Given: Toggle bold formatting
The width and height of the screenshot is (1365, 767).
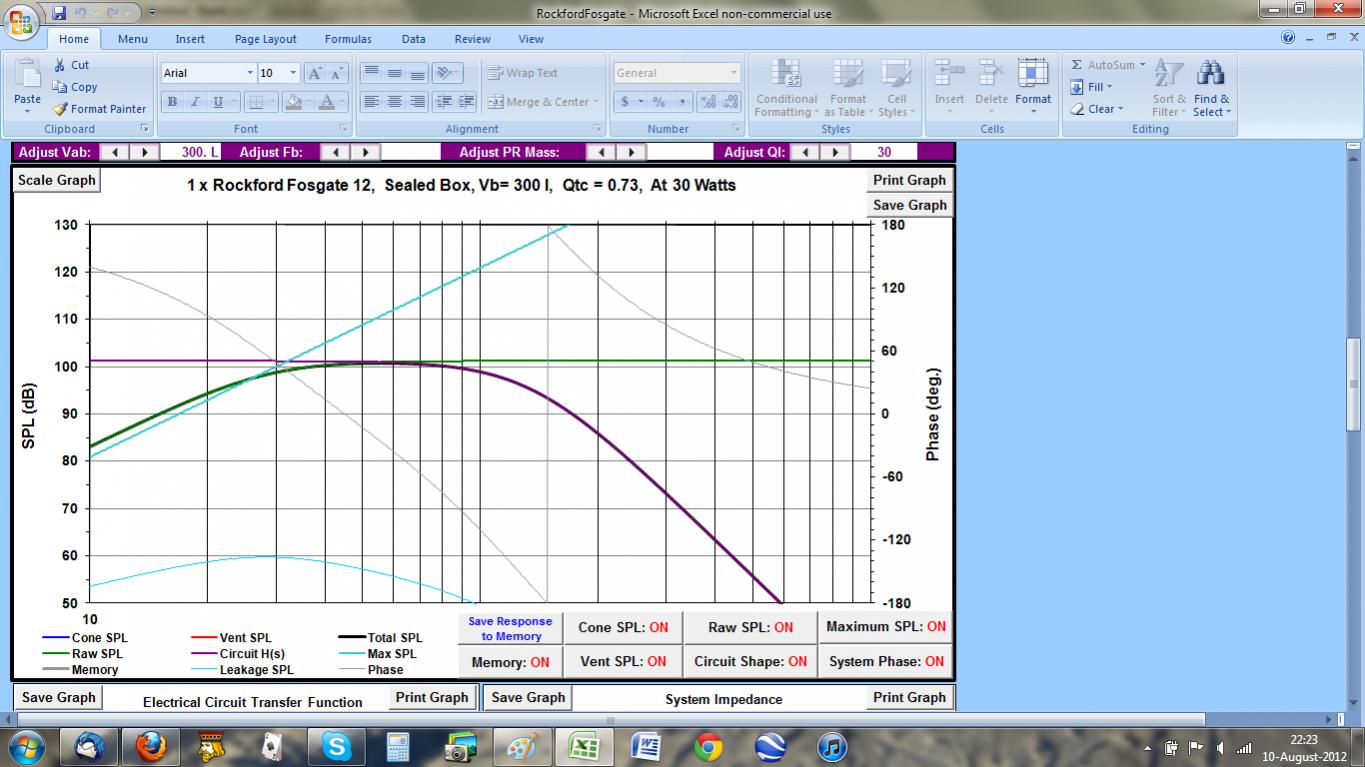Looking at the screenshot, I should [172, 102].
